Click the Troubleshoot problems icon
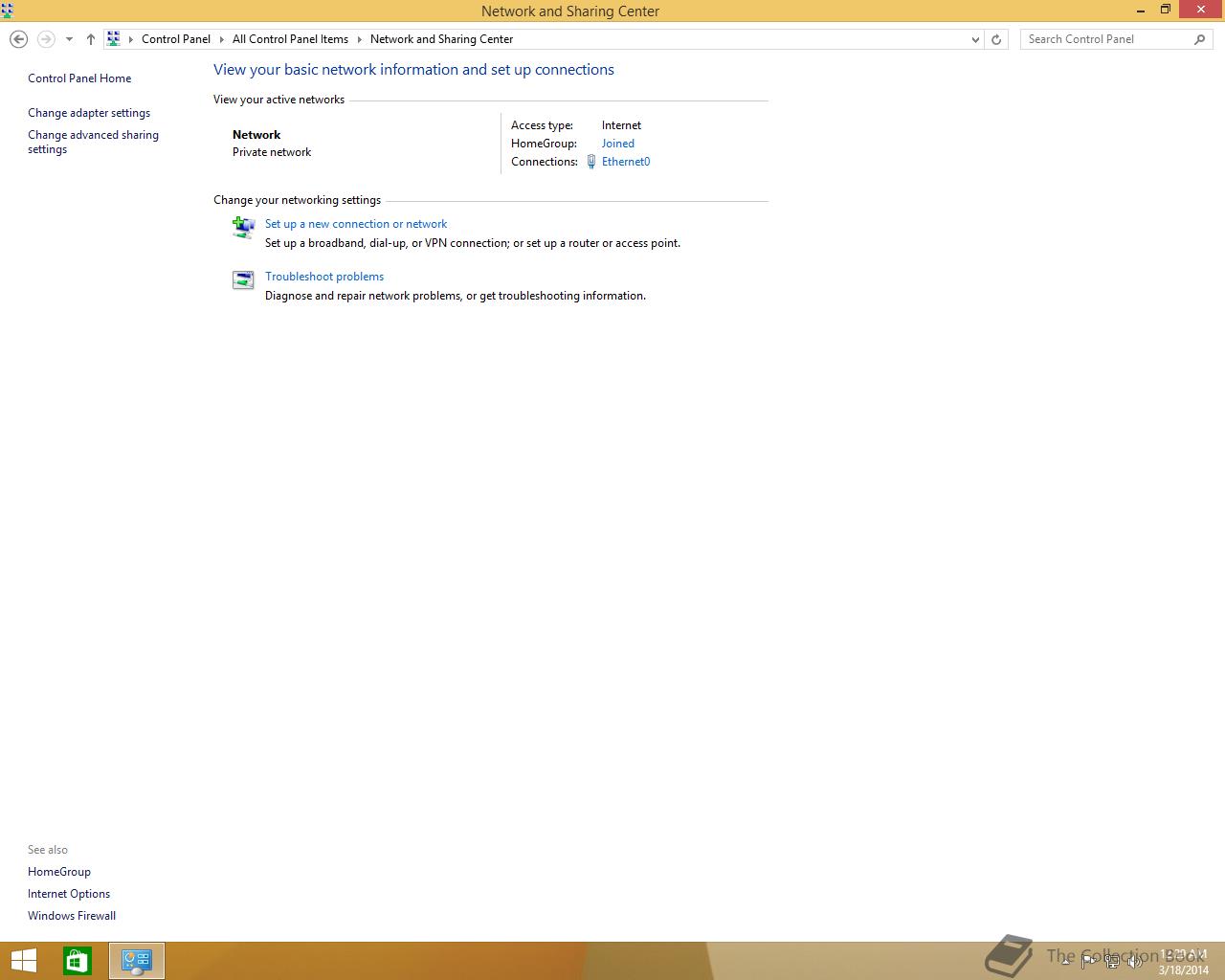This screenshot has width=1225, height=980. point(243,279)
